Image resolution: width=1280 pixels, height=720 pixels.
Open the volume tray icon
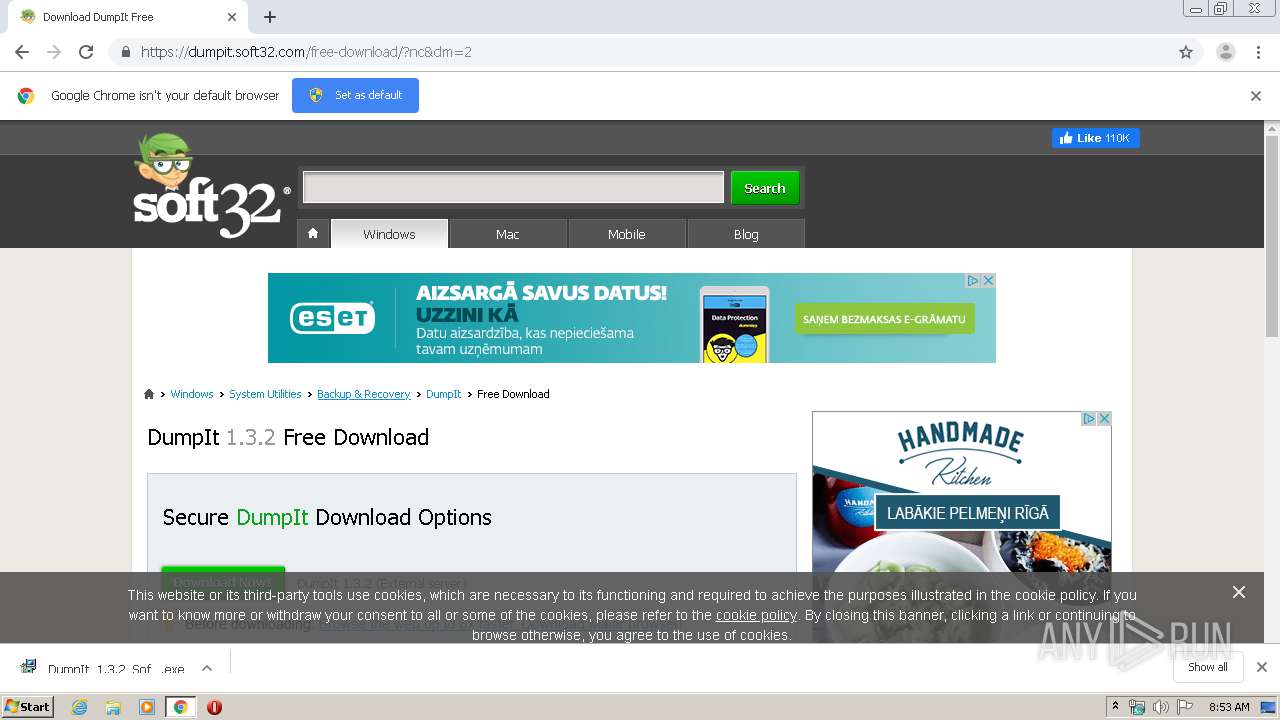(x=1161, y=707)
